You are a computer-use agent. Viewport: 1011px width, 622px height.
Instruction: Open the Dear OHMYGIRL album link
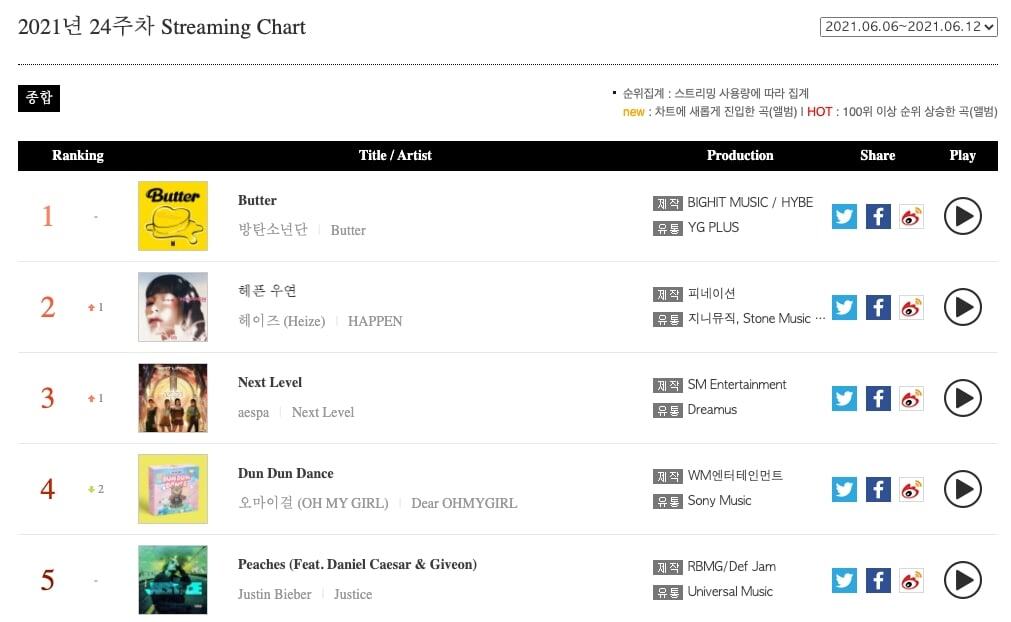[x=464, y=503]
